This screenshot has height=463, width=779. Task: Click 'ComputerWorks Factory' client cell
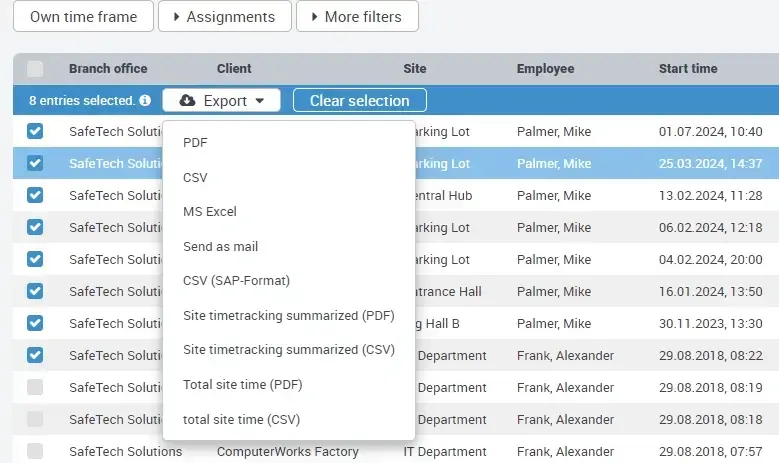click(288, 452)
